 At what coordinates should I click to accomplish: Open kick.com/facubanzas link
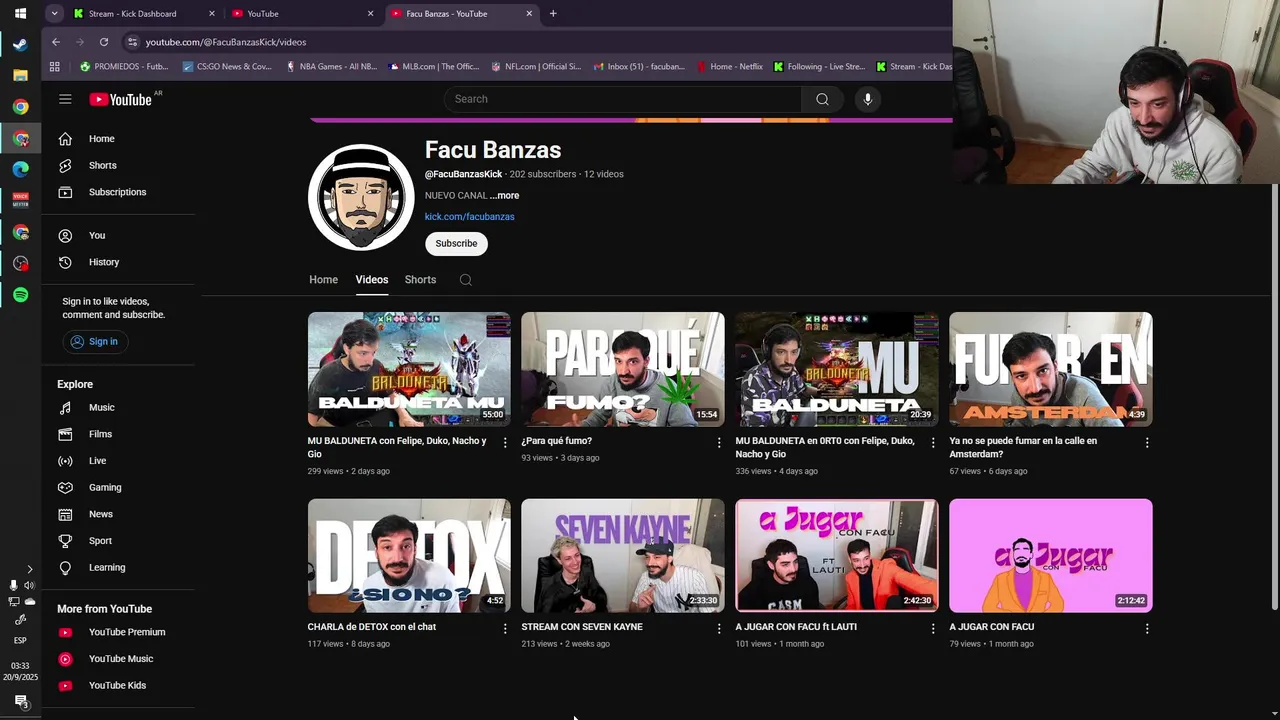[469, 217]
